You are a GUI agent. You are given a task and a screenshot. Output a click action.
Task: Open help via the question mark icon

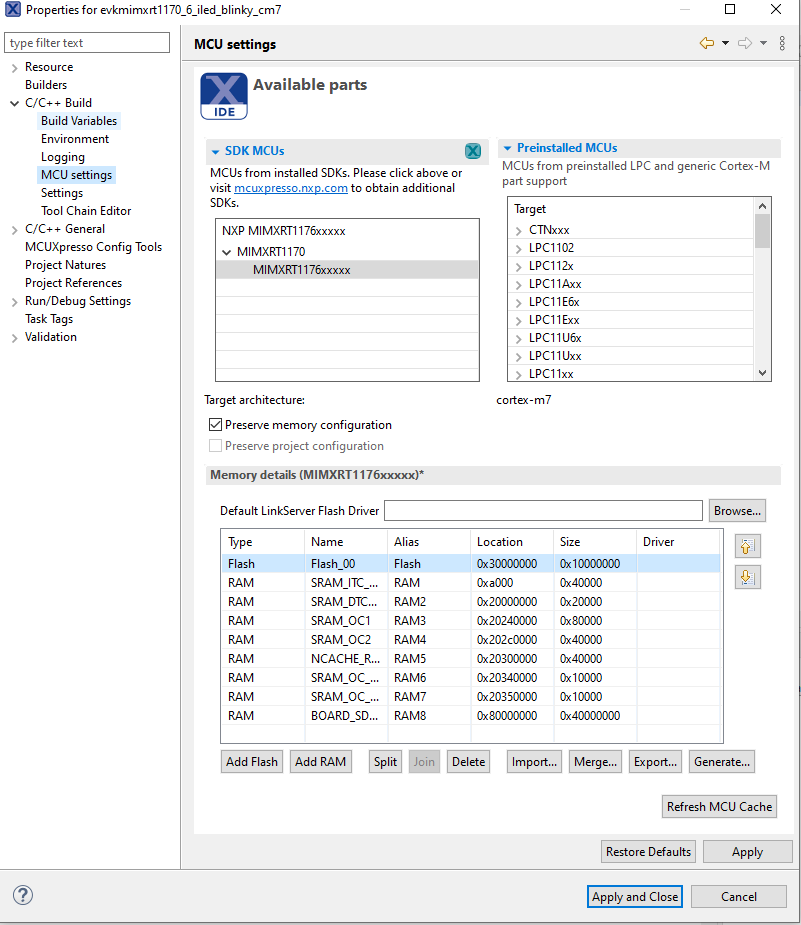tap(22, 895)
